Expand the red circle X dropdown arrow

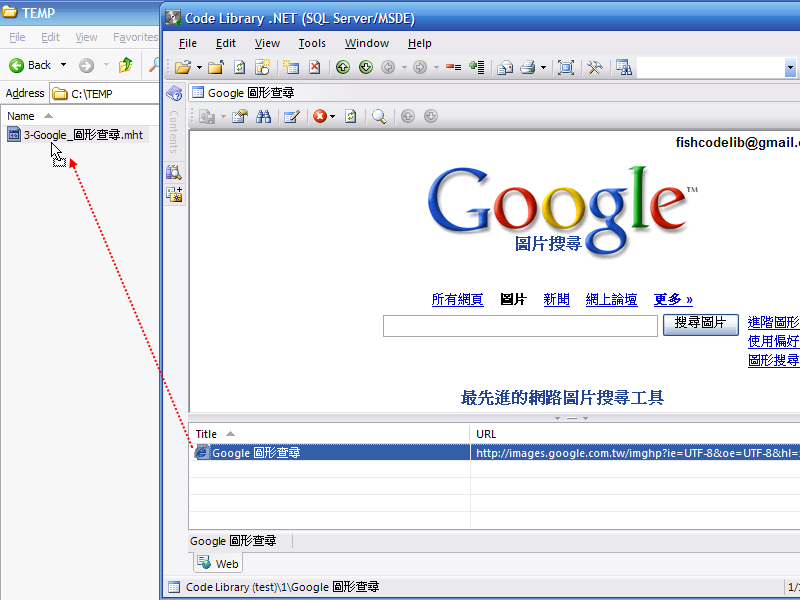coord(333,116)
